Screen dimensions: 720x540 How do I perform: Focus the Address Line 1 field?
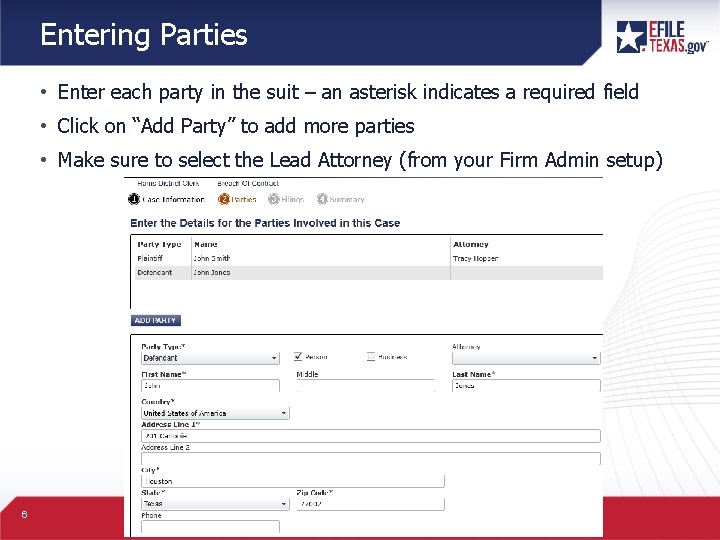coord(370,436)
